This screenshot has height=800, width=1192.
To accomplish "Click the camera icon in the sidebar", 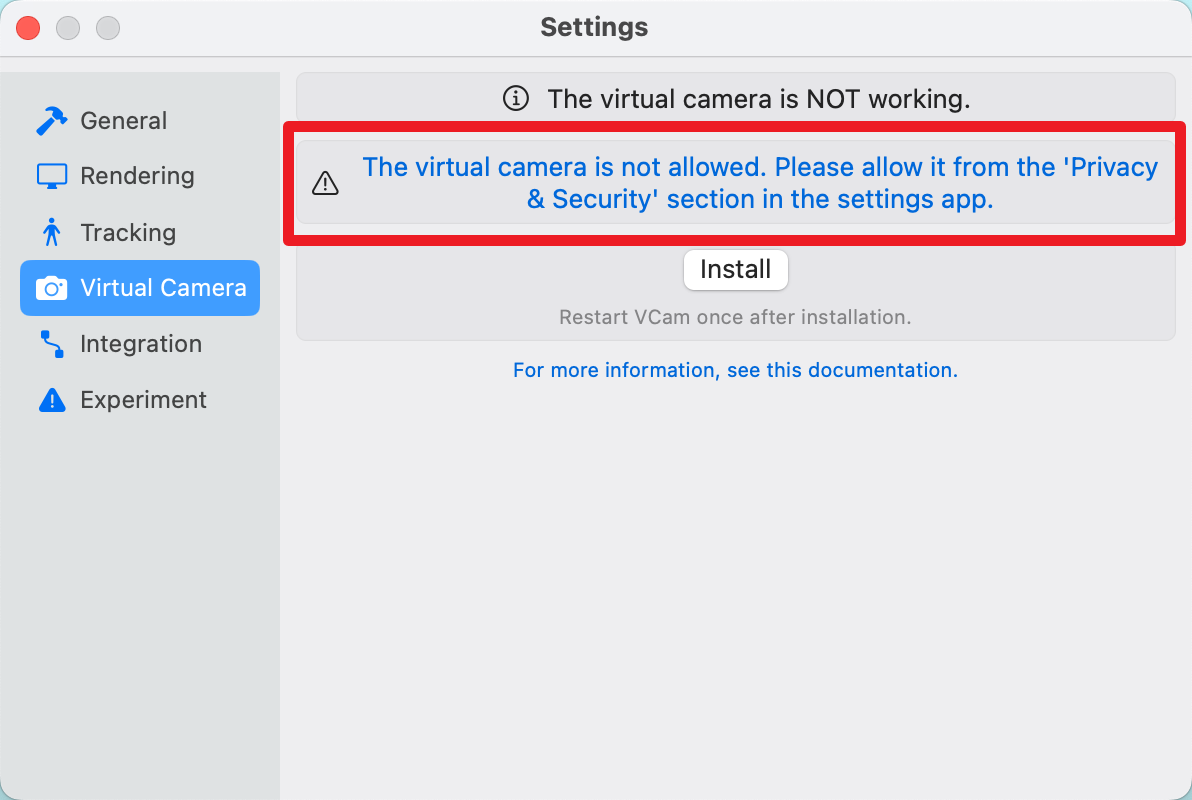I will 51,288.
